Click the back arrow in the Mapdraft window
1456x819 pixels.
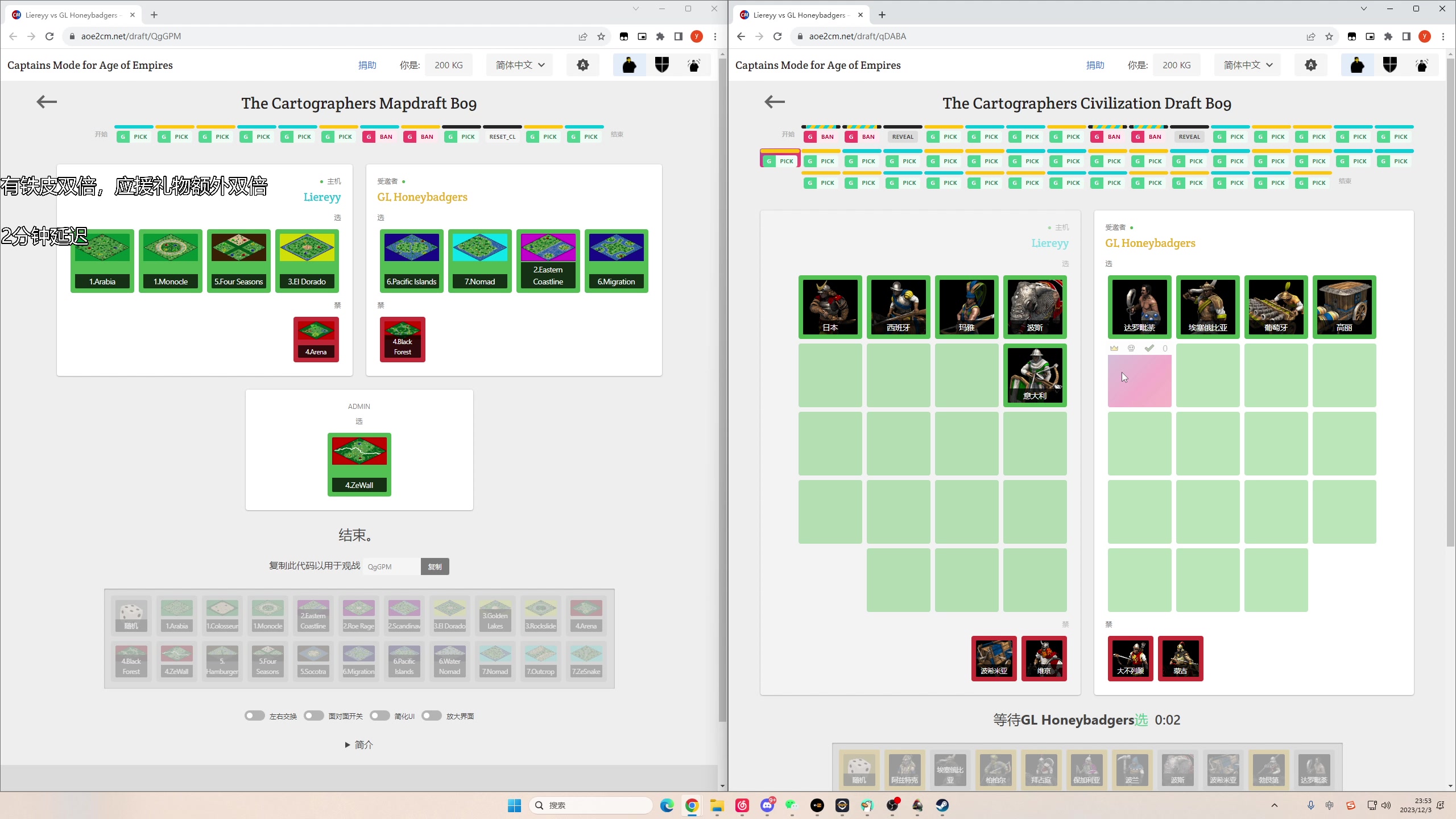click(47, 102)
